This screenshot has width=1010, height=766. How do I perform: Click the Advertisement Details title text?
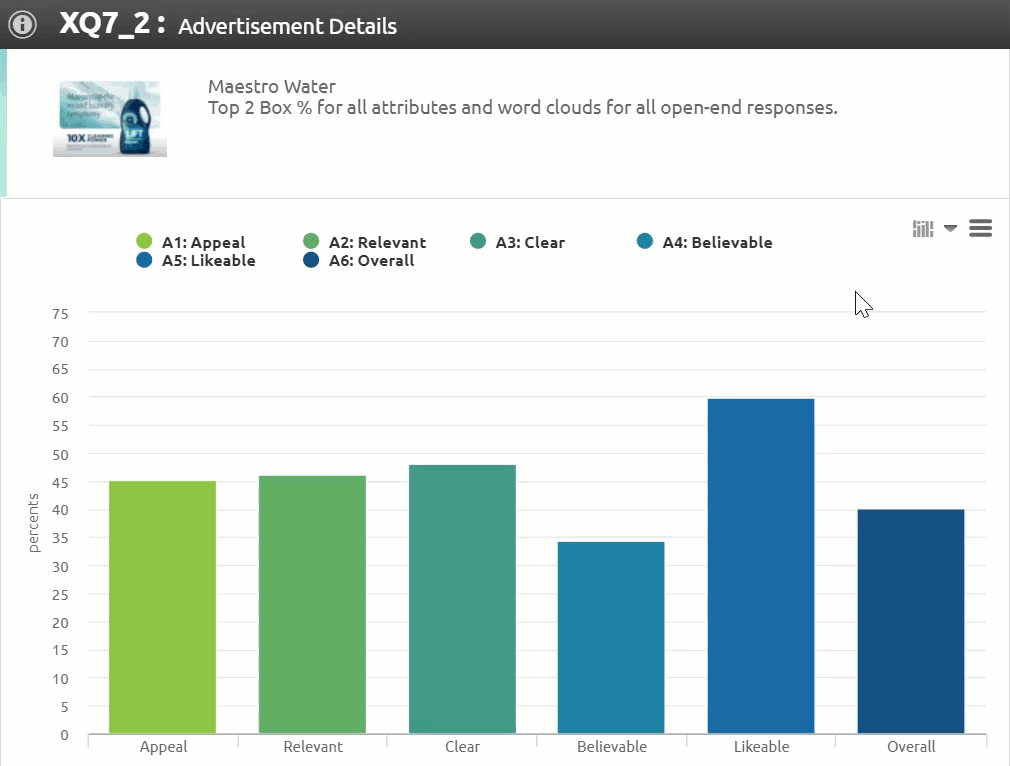pos(287,27)
